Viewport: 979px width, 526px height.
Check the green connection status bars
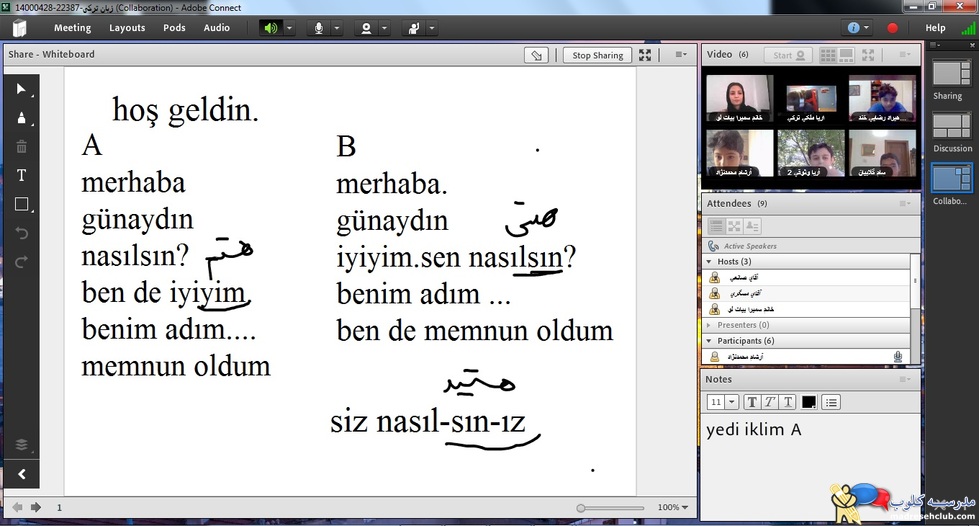click(968, 28)
